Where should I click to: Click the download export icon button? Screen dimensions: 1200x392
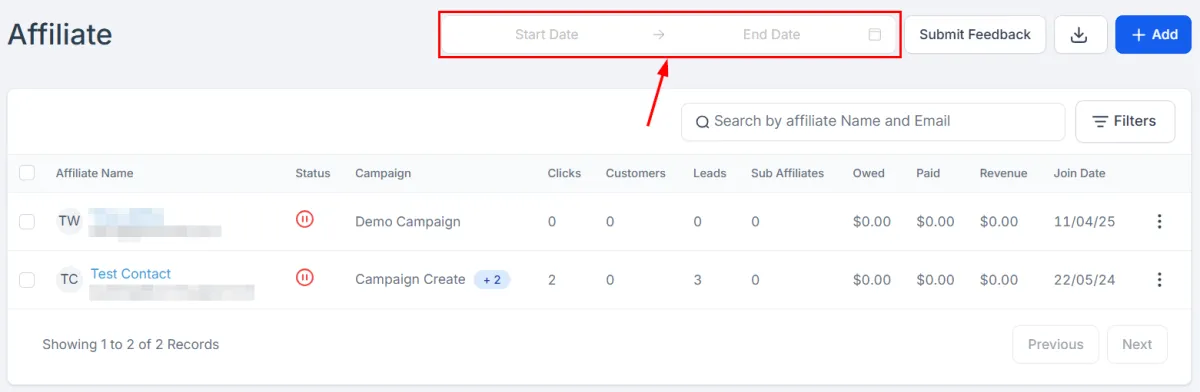[x=1079, y=35]
